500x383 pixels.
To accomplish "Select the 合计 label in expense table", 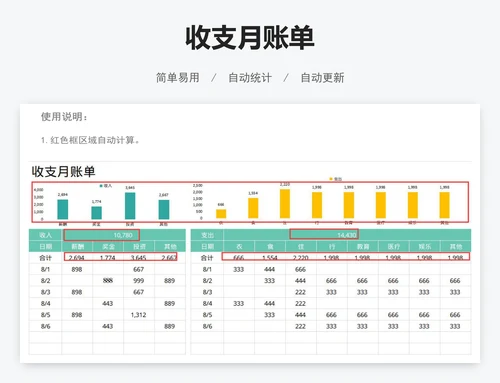I will click(x=207, y=258).
